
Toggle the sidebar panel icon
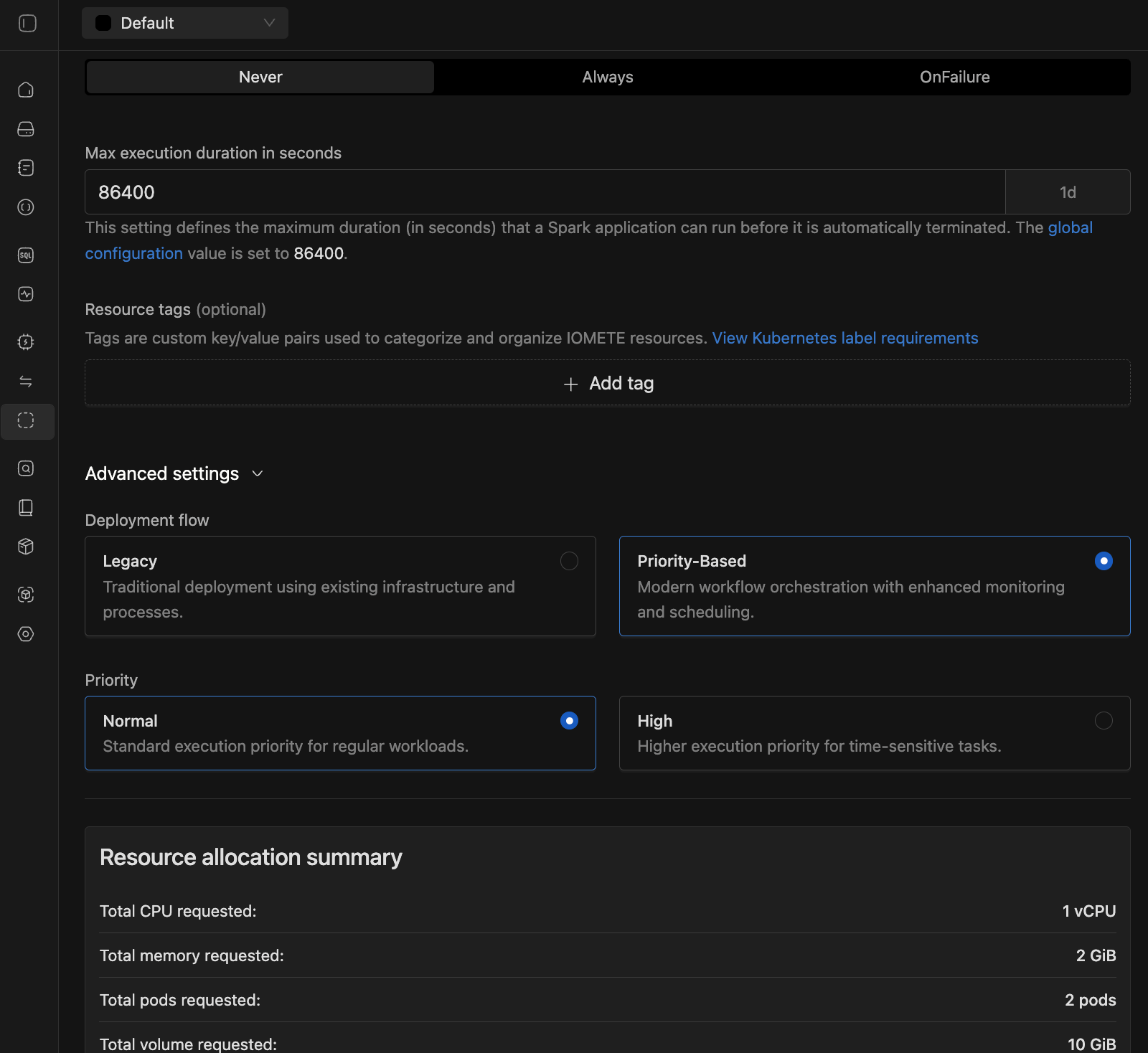click(x=27, y=24)
